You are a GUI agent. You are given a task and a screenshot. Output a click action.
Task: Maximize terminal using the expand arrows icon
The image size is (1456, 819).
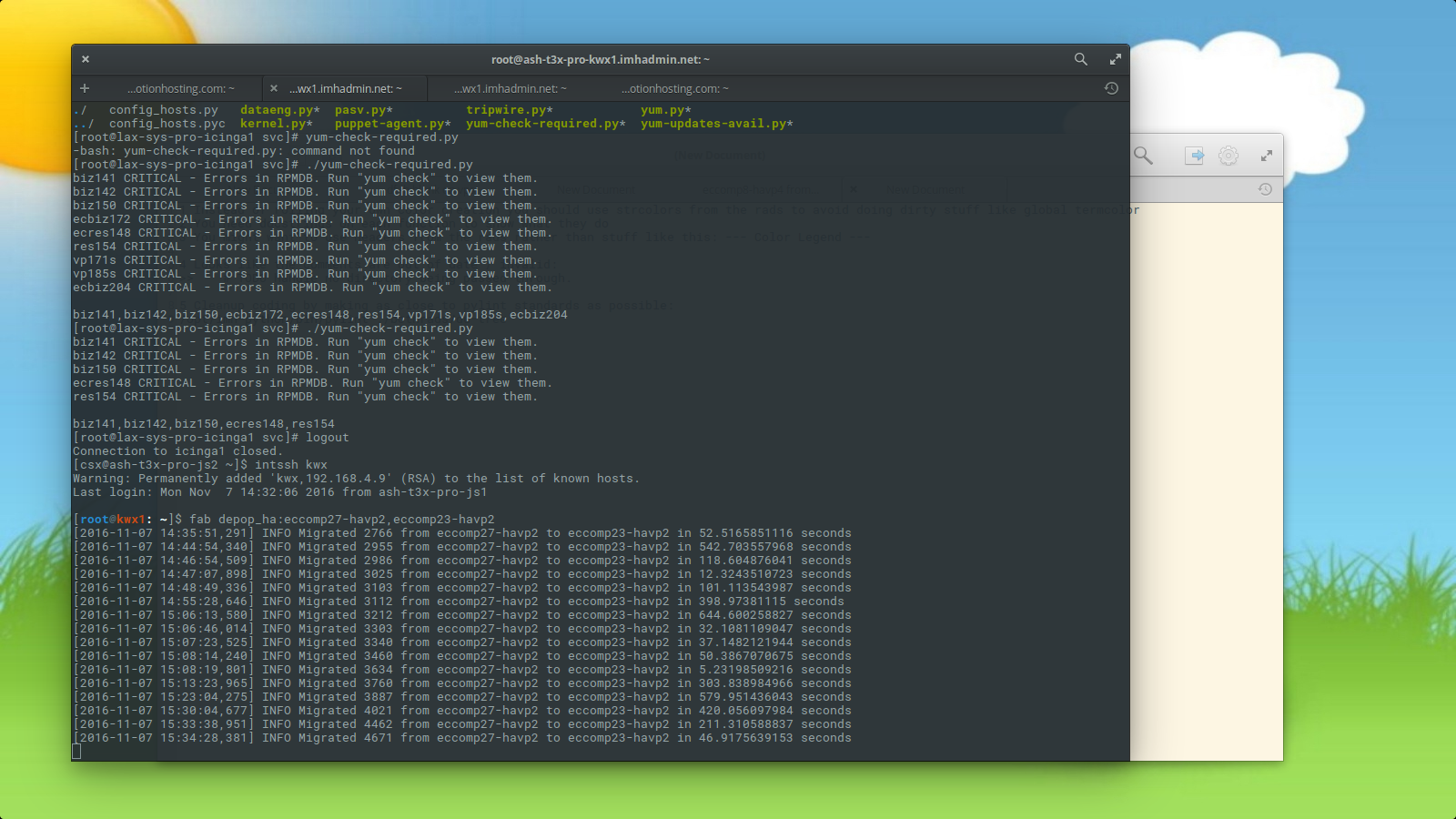pyautogui.click(x=1115, y=59)
